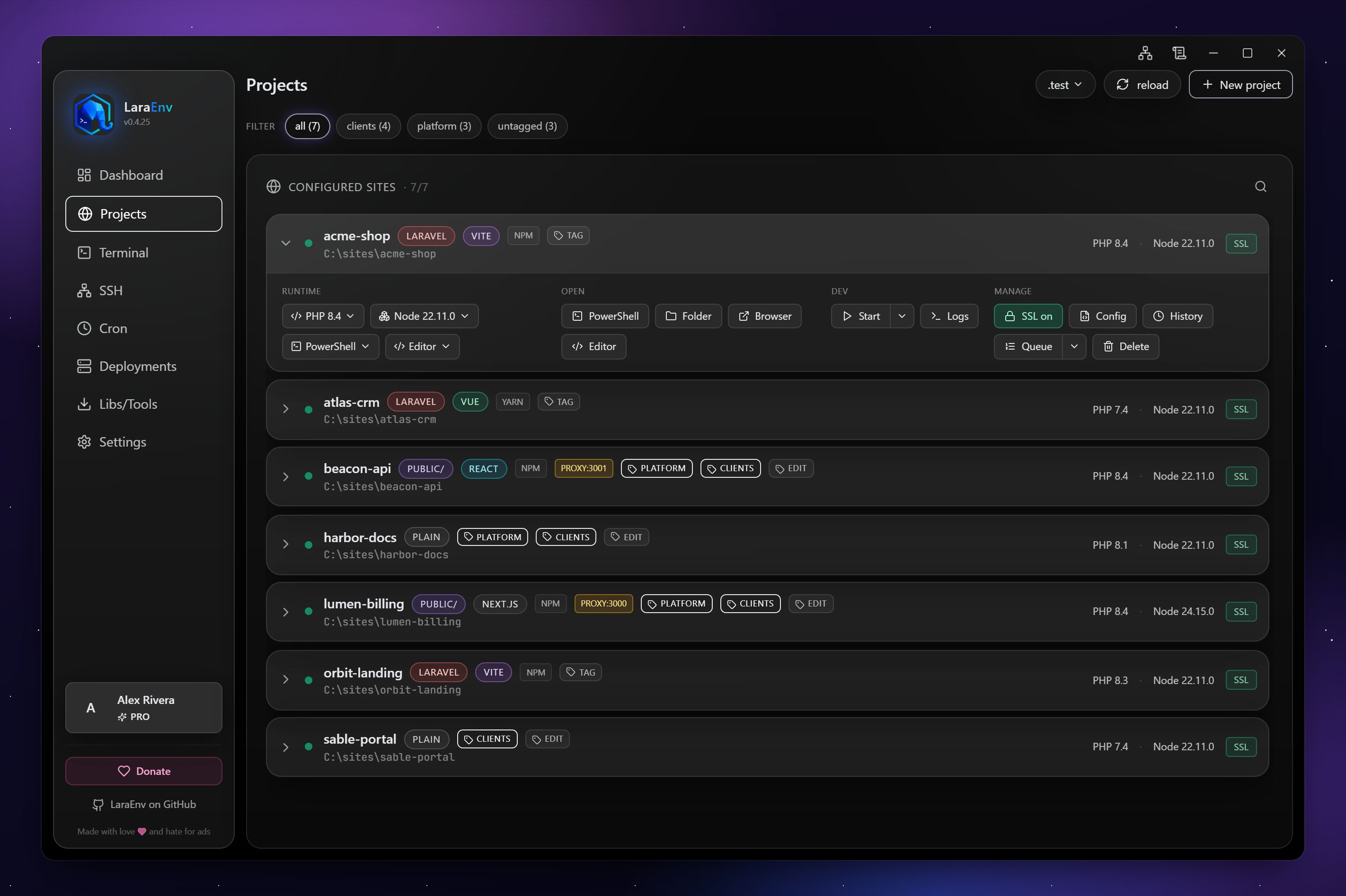Expand the beacon-api project row

(x=286, y=476)
